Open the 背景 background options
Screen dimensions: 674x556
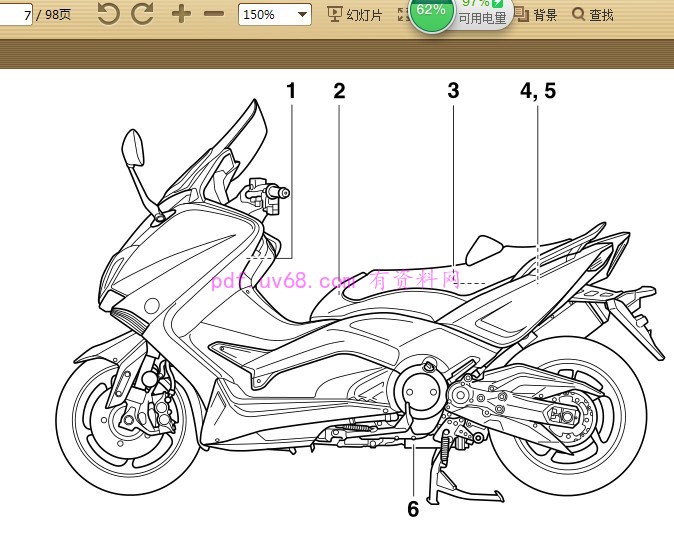[536, 15]
